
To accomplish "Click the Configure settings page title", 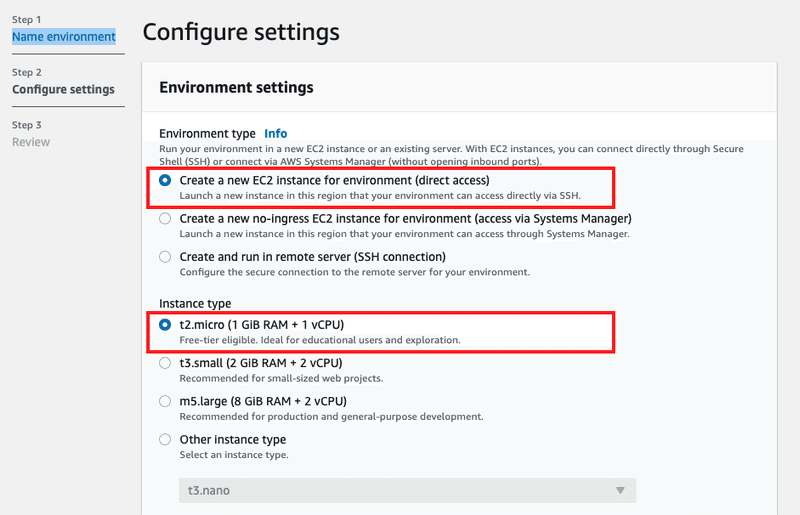I will [241, 32].
